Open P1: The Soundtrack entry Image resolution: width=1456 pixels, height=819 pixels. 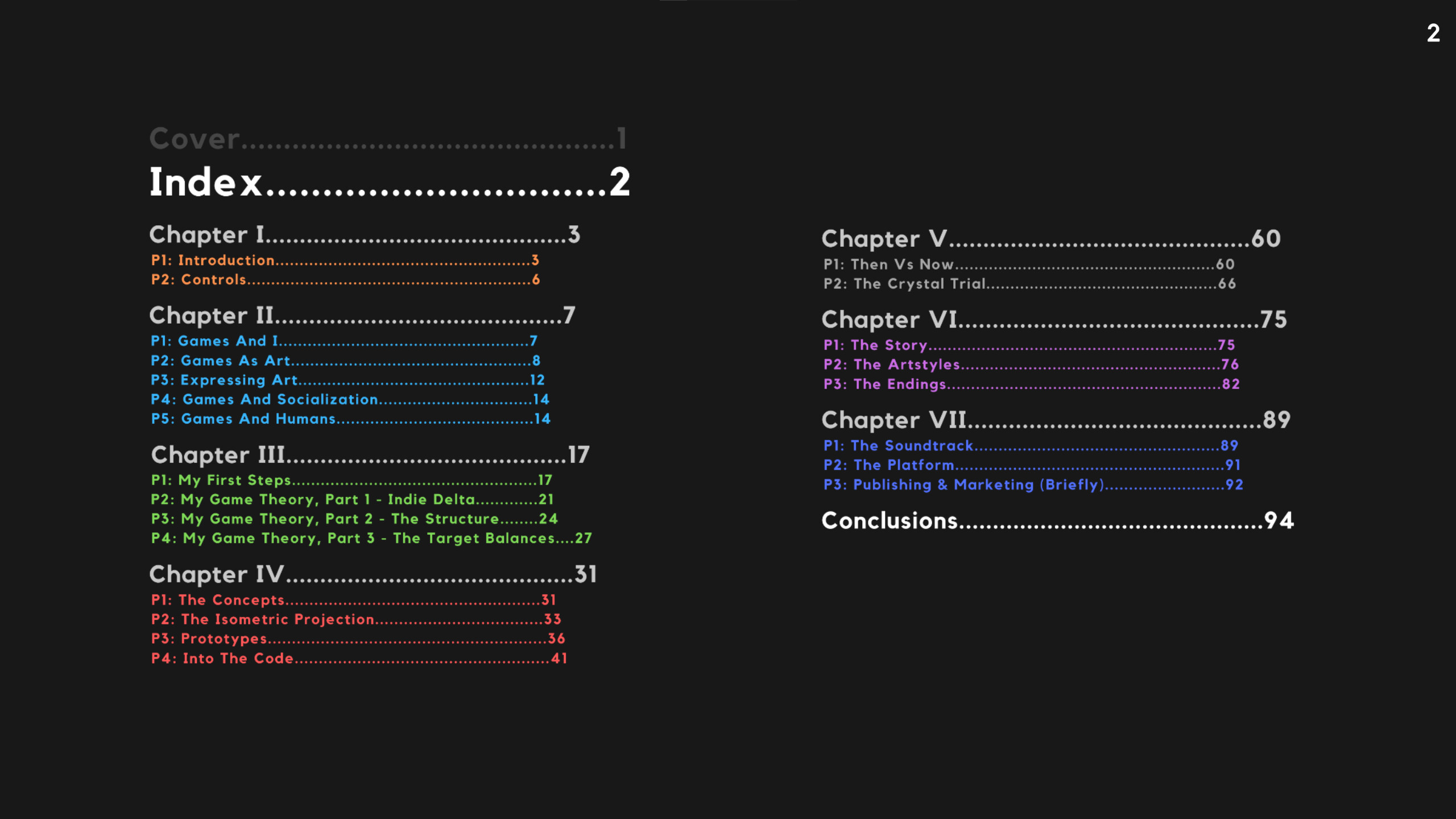tap(1030, 446)
